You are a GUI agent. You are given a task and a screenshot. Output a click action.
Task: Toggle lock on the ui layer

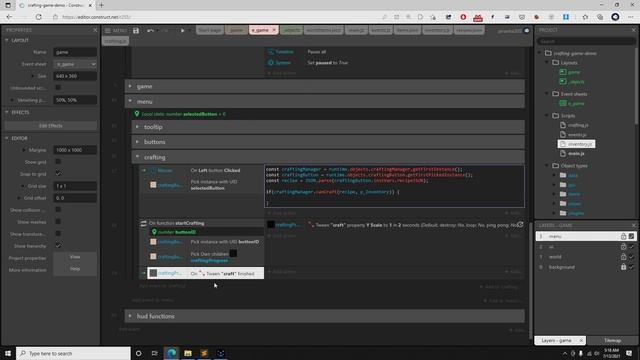tap(623, 247)
